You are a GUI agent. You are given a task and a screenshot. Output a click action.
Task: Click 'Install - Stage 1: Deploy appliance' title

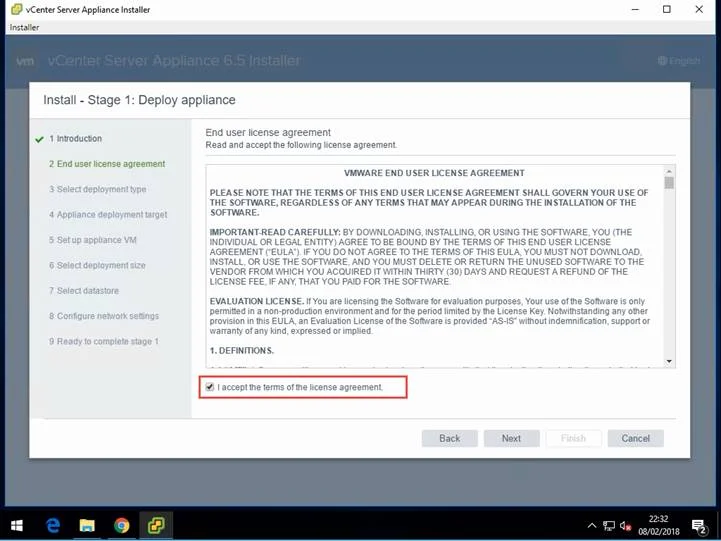pyautogui.click(x=139, y=100)
